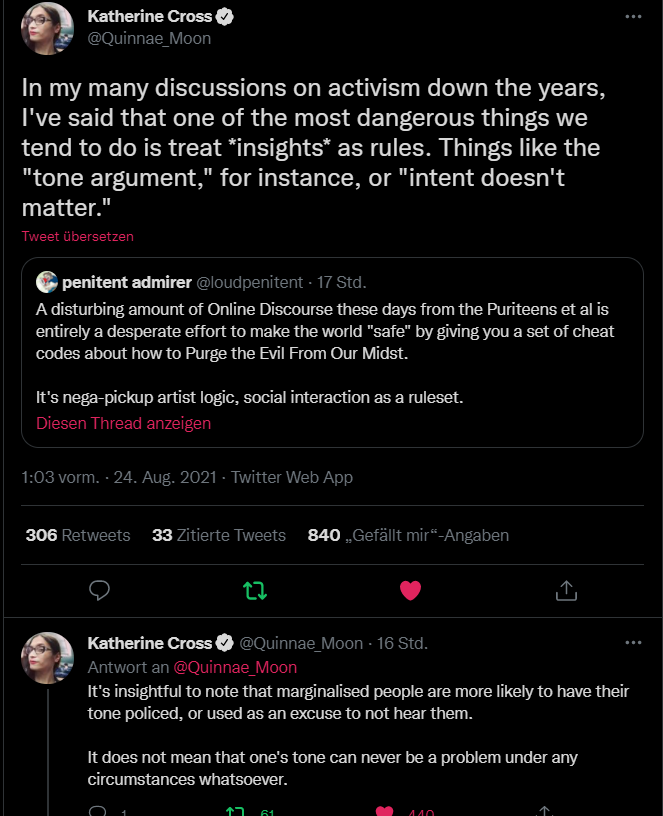Undo the green retweet on the main tweet
This screenshot has width=663, height=816.
click(255, 590)
